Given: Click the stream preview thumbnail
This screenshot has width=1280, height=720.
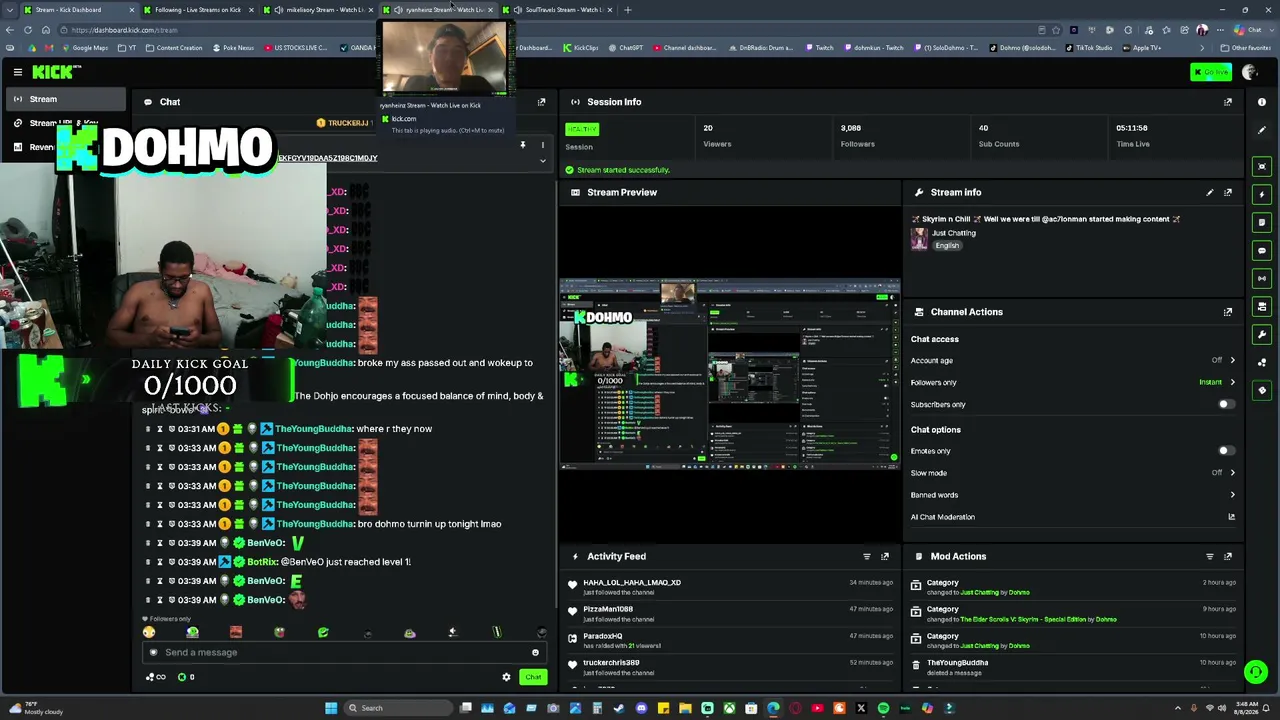Looking at the screenshot, I should click(729, 374).
